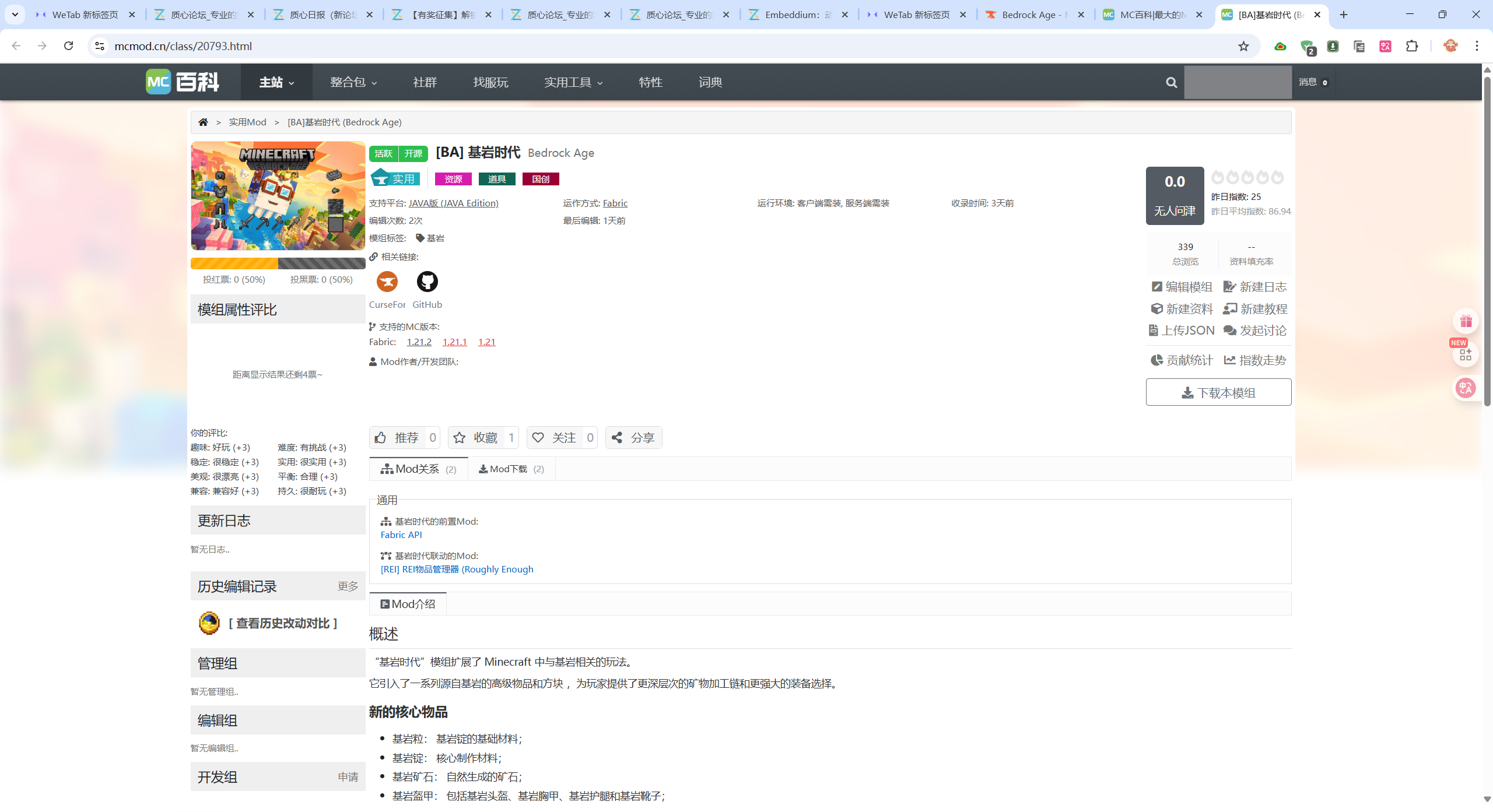Open the new tab plus button
Viewport: 1493px width, 812px height.
click(x=1344, y=15)
